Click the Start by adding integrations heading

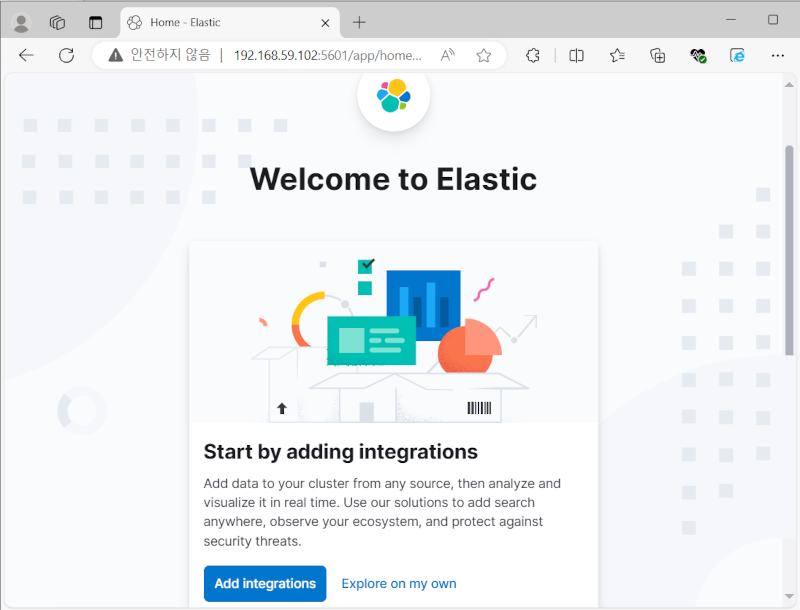(x=341, y=452)
